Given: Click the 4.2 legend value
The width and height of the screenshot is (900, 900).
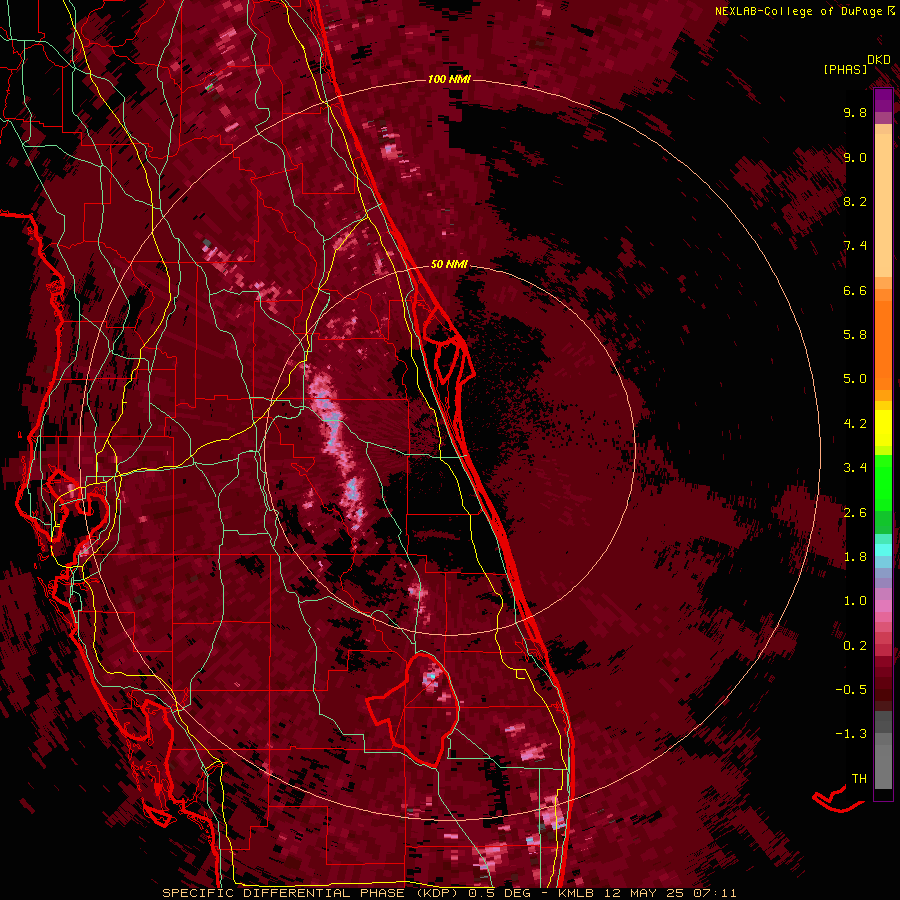Looking at the screenshot, I should [x=855, y=424].
